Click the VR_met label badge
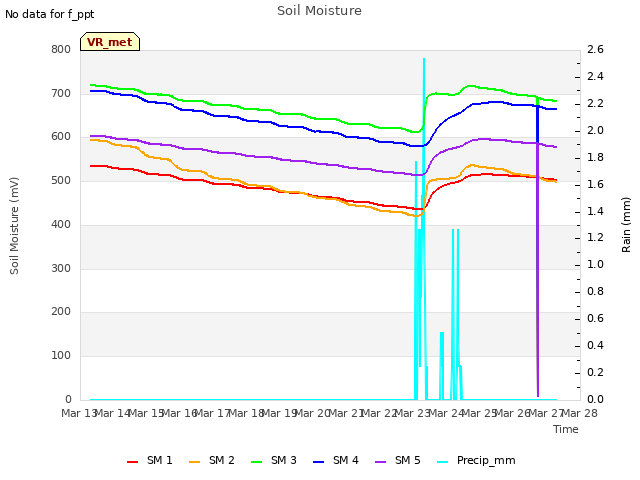640x480 pixels. pos(110,42)
